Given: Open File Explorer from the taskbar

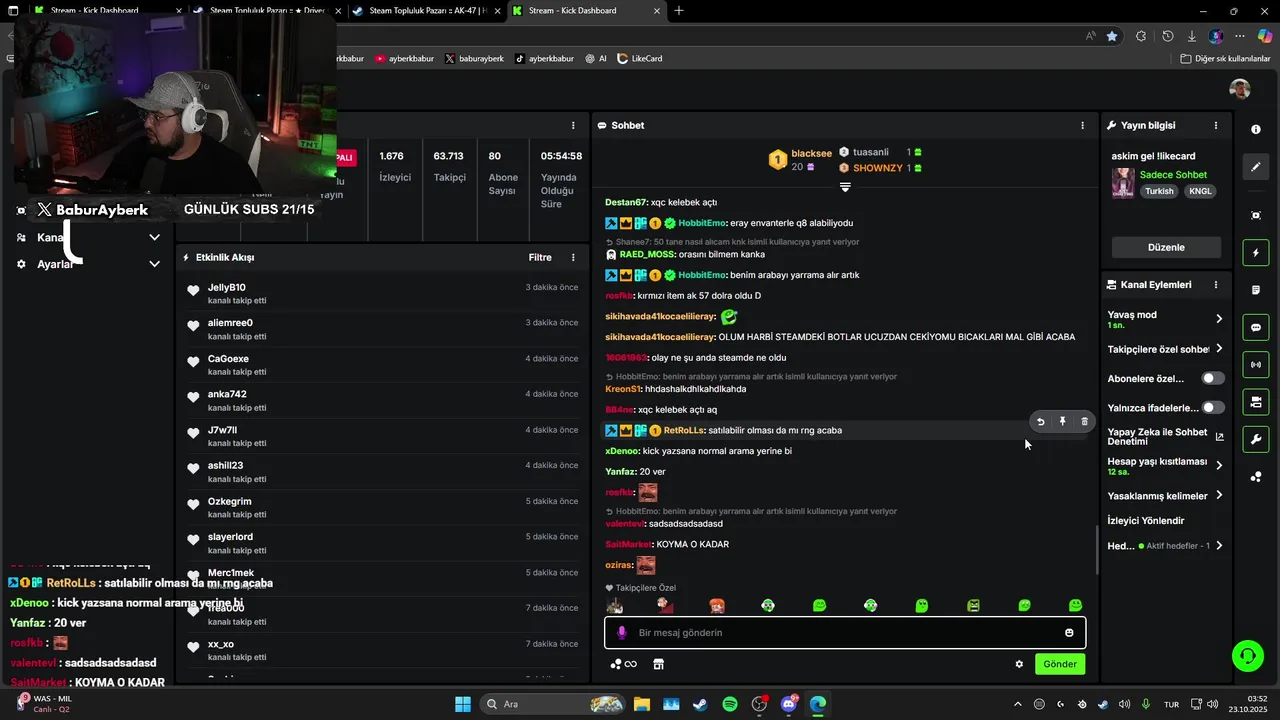Looking at the screenshot, I should pos(642,704).
